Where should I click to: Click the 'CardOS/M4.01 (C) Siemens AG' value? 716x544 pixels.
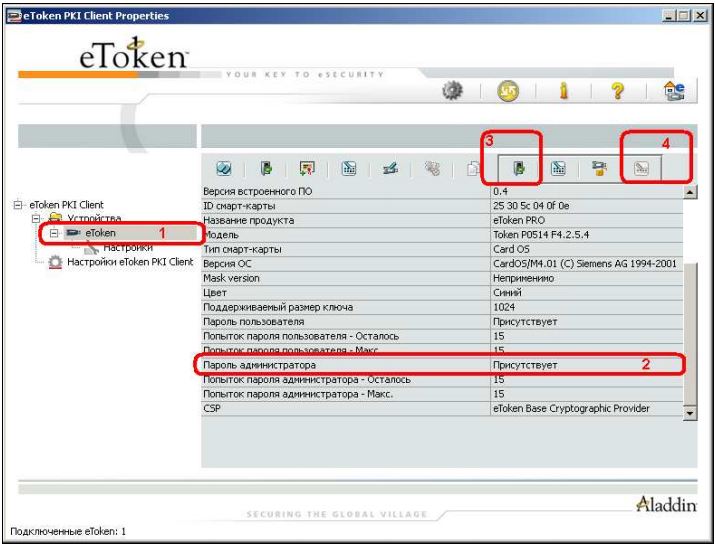tap(584, 264)
